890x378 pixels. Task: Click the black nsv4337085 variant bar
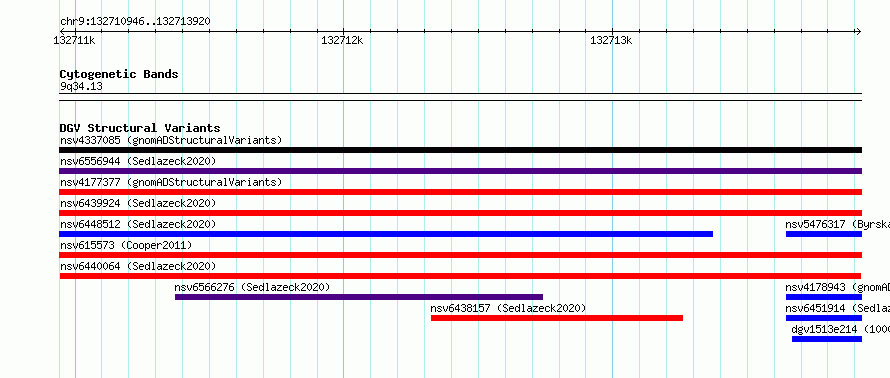[x=460, y=150]
